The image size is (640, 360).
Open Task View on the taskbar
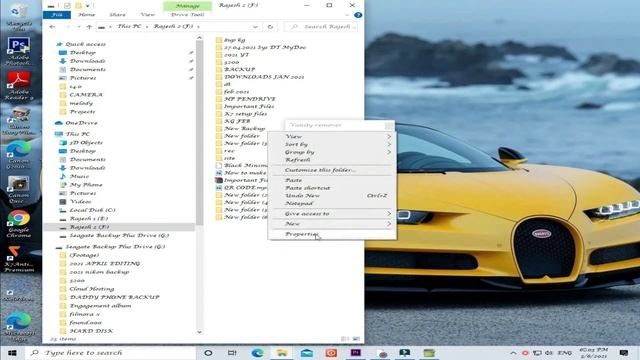pyautogui.click(x=232, y=353)
